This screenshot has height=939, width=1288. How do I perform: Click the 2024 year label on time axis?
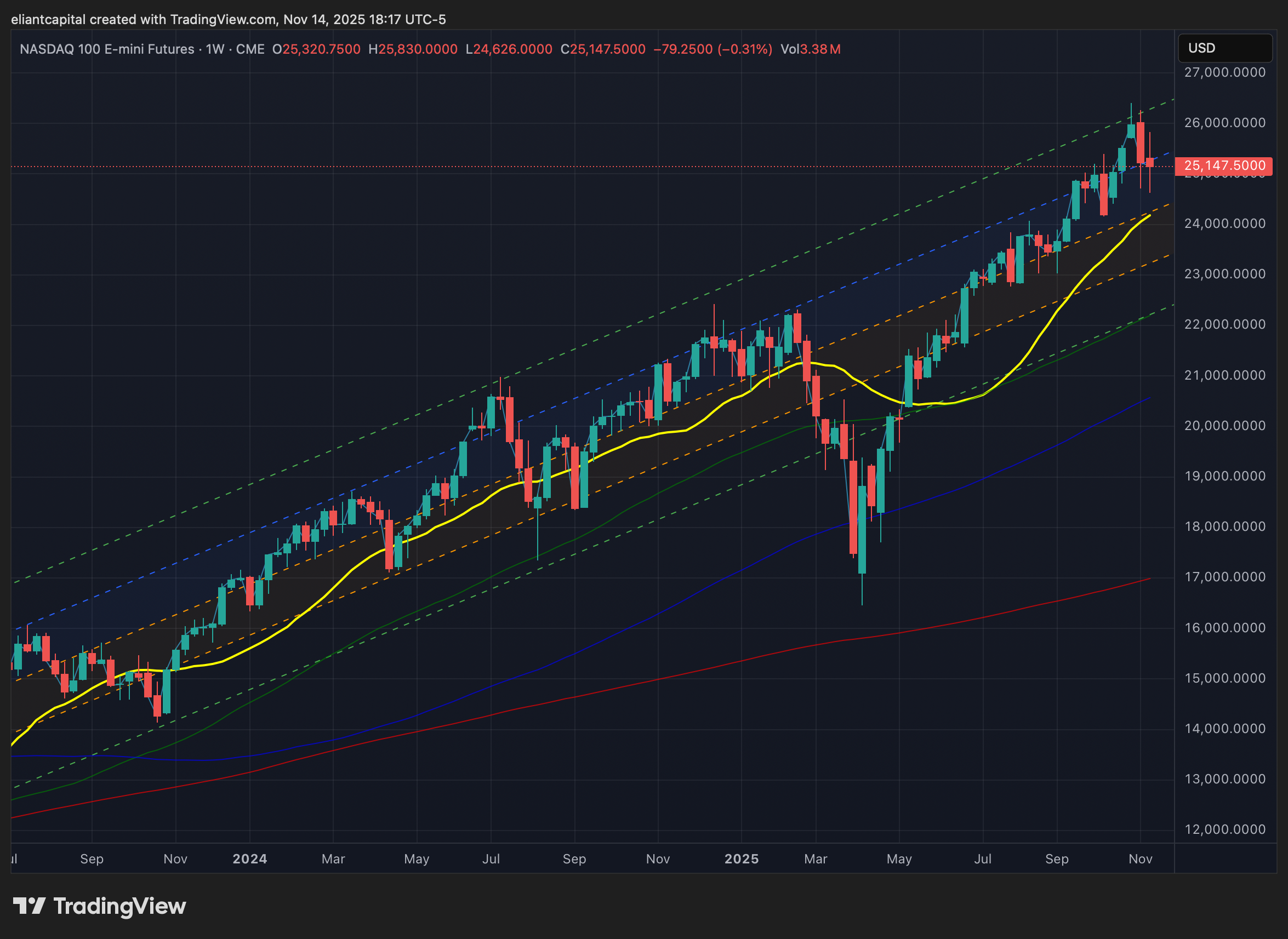(x=249, y=859)
